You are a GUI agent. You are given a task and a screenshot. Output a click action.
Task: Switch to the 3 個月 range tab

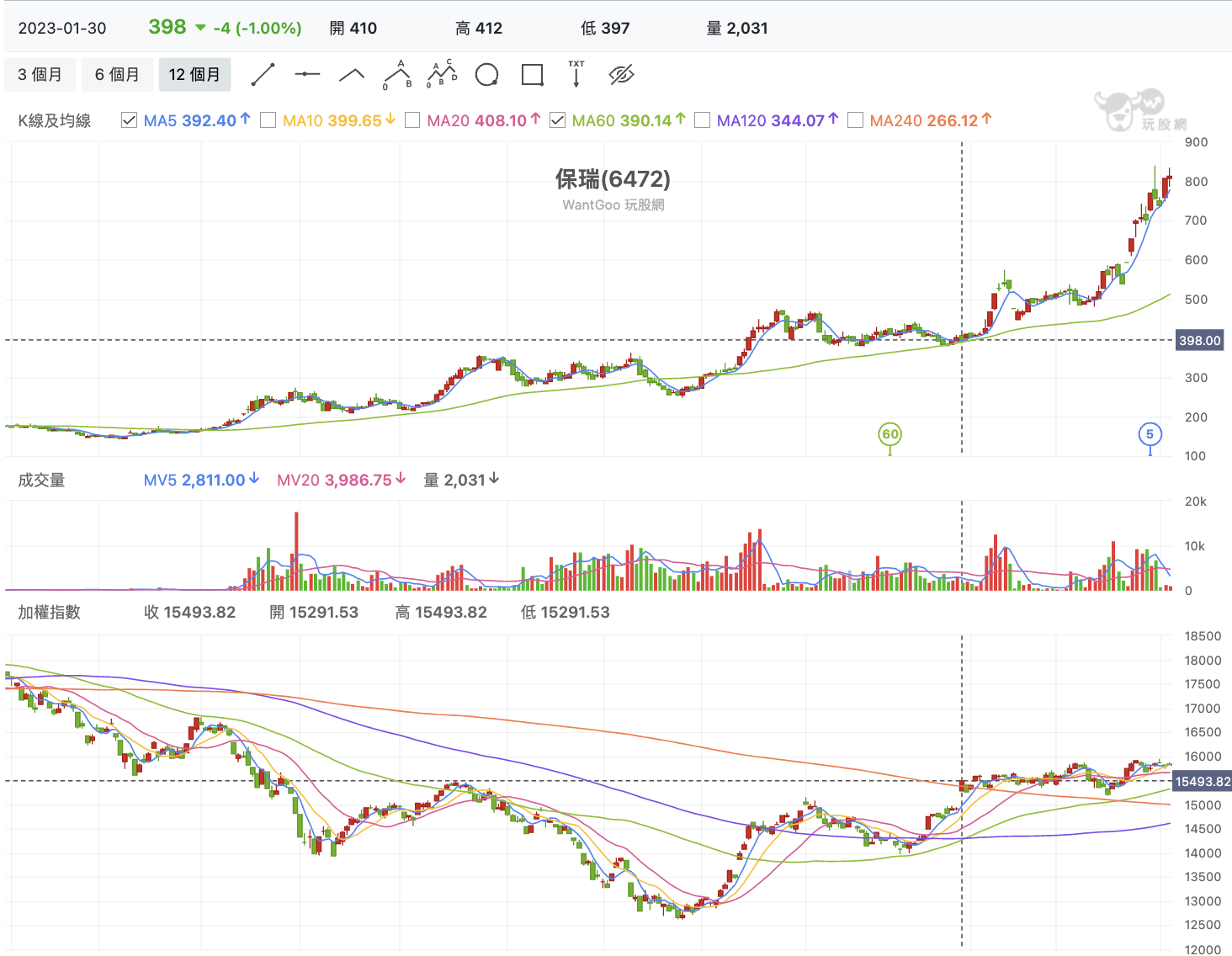point(40,75)
